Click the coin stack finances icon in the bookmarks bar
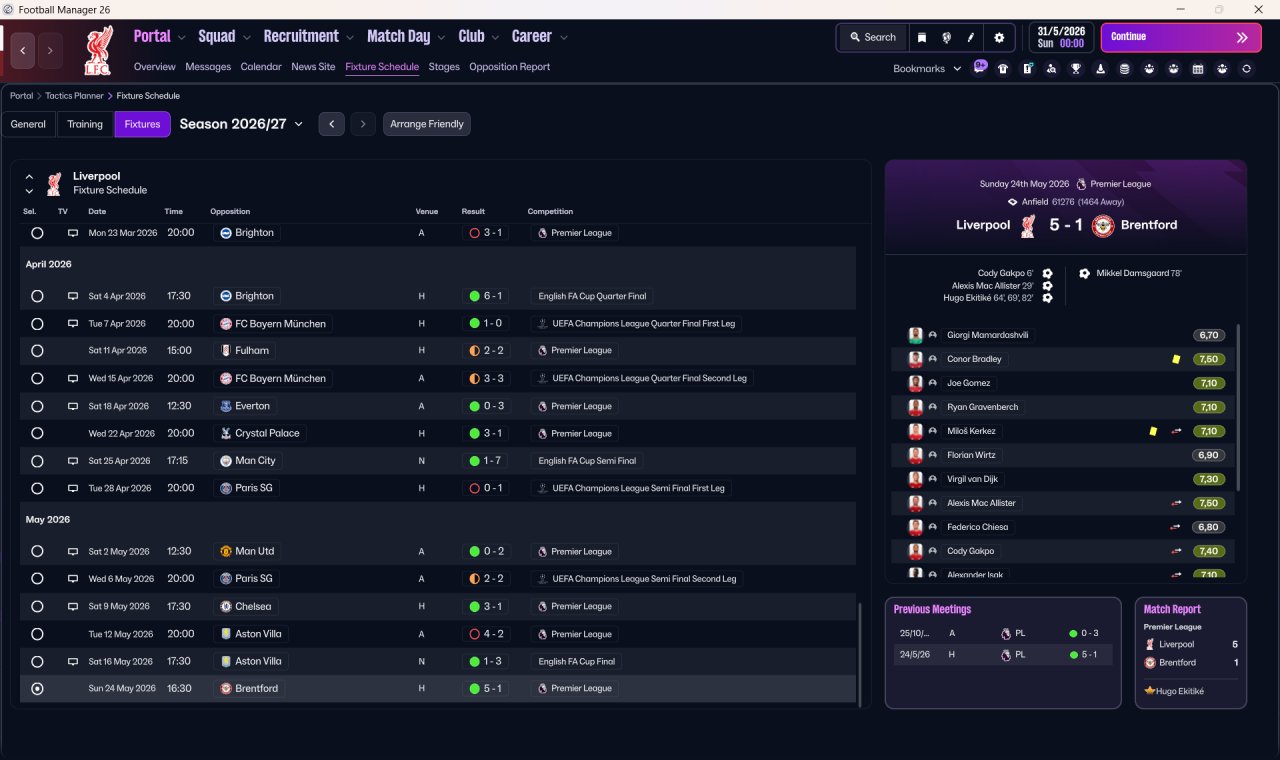This screenshot has width=1280, height=760. (x=1125, y=69)
